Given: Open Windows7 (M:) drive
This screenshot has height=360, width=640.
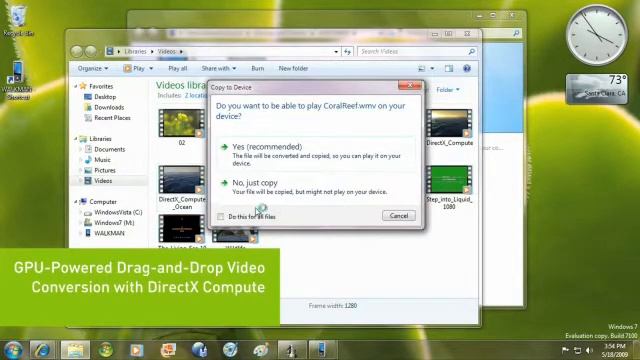Looking at the screenshot, I should coord(109,223).
